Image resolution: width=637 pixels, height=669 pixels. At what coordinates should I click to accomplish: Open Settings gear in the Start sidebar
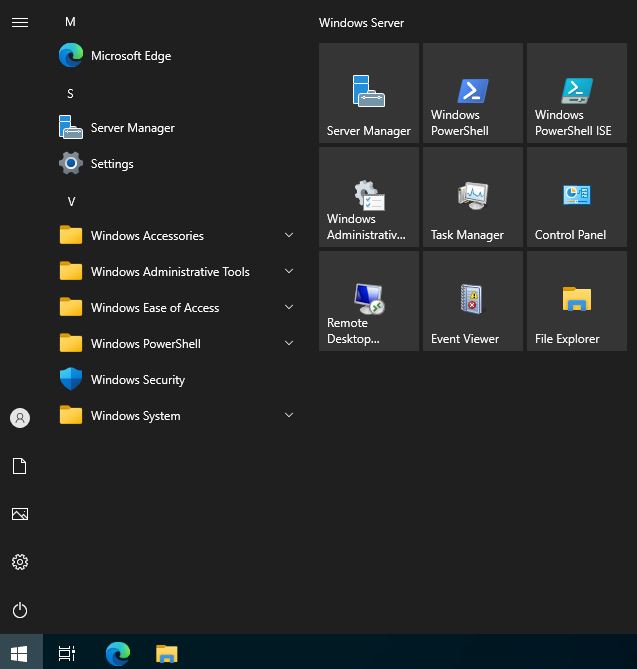click(20, 562)
